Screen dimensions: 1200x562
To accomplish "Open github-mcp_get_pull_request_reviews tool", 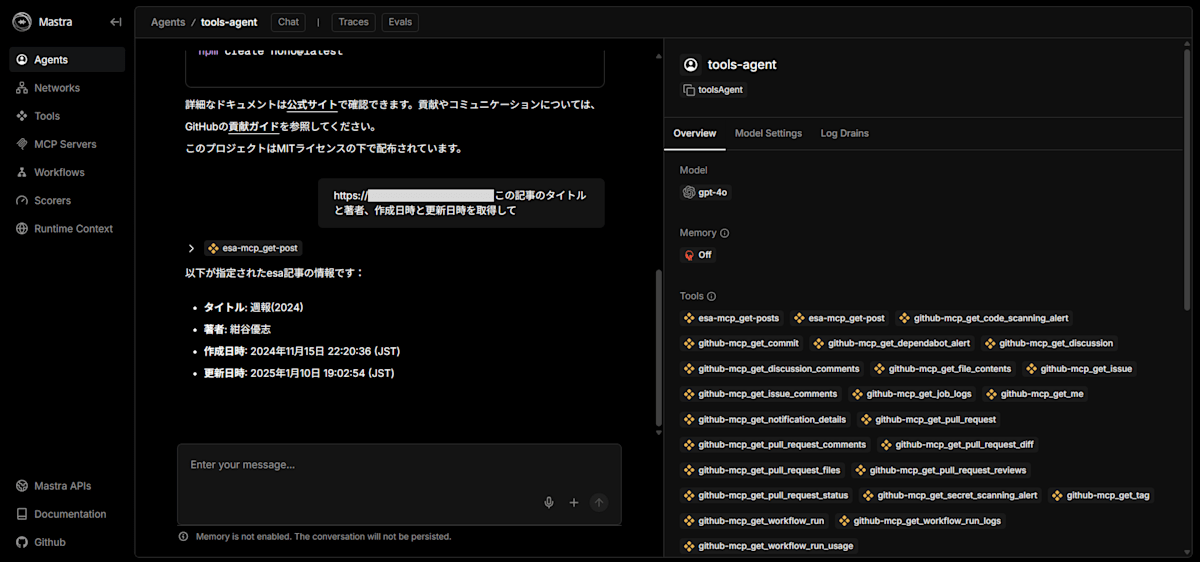I will tap(941, 470).
